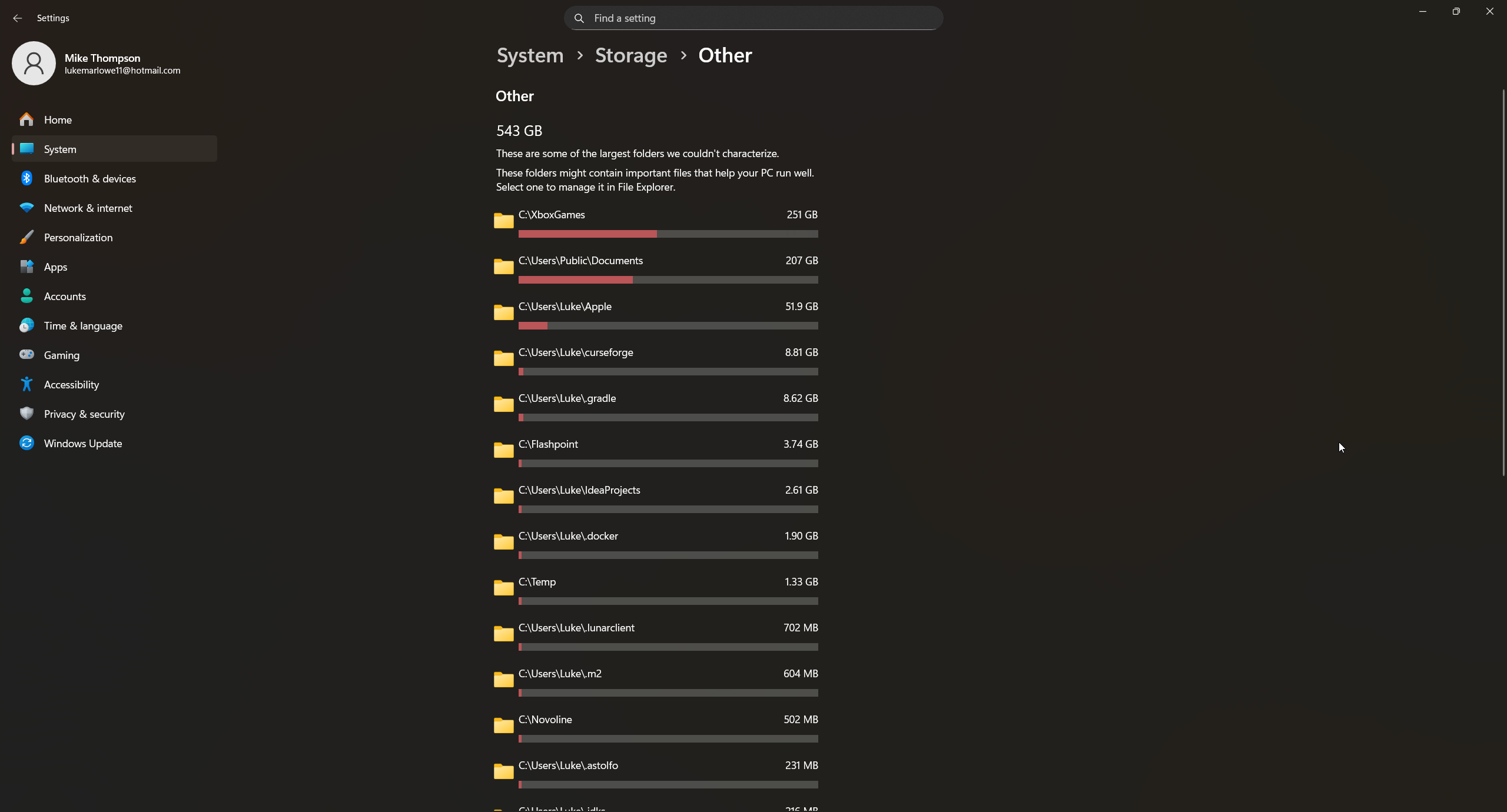1507x812 pixels.
Task: Click the Network & internet wifi icon
Action: click(x=26, y=208)
